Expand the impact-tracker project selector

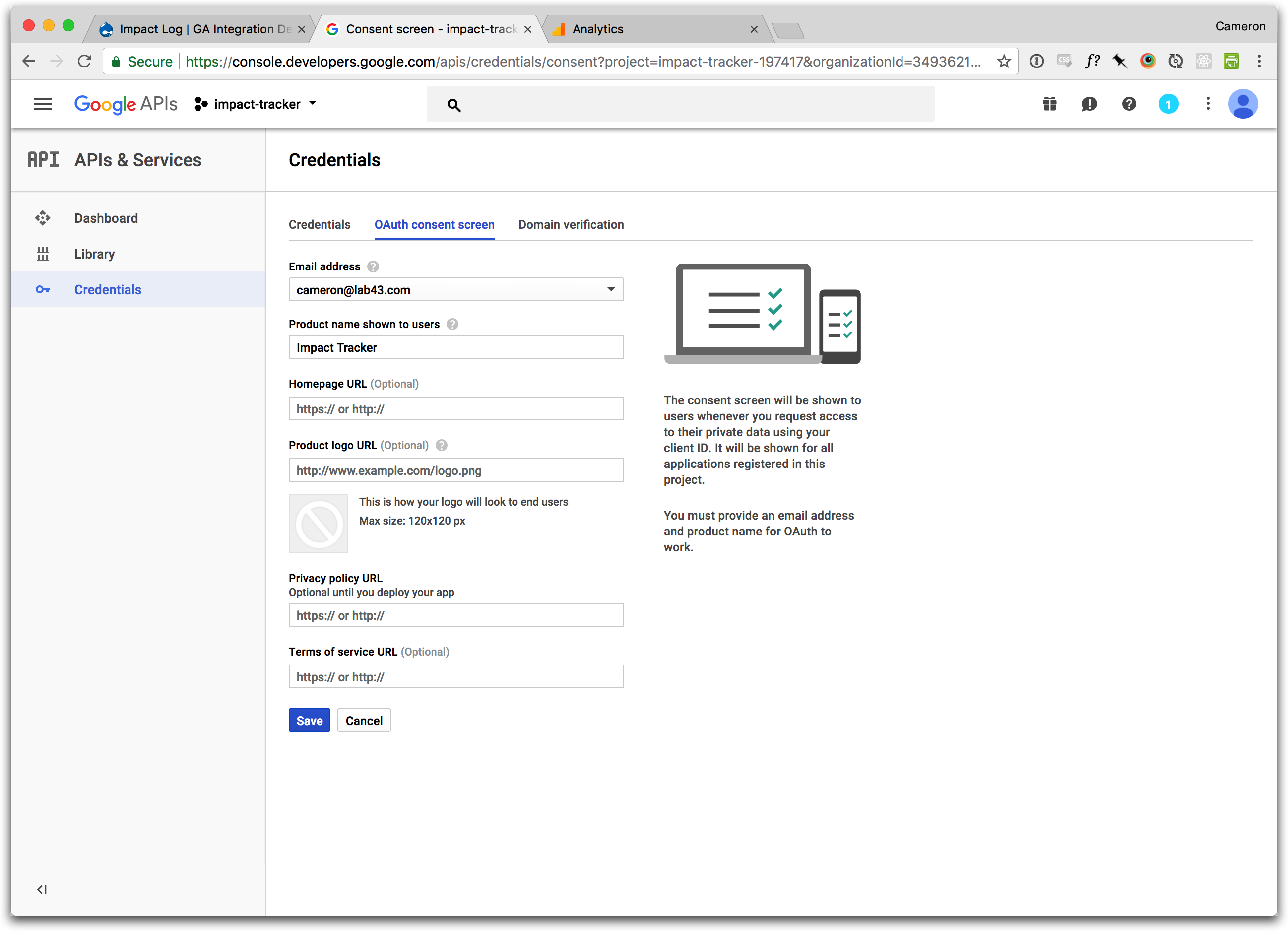click(256, 104)
